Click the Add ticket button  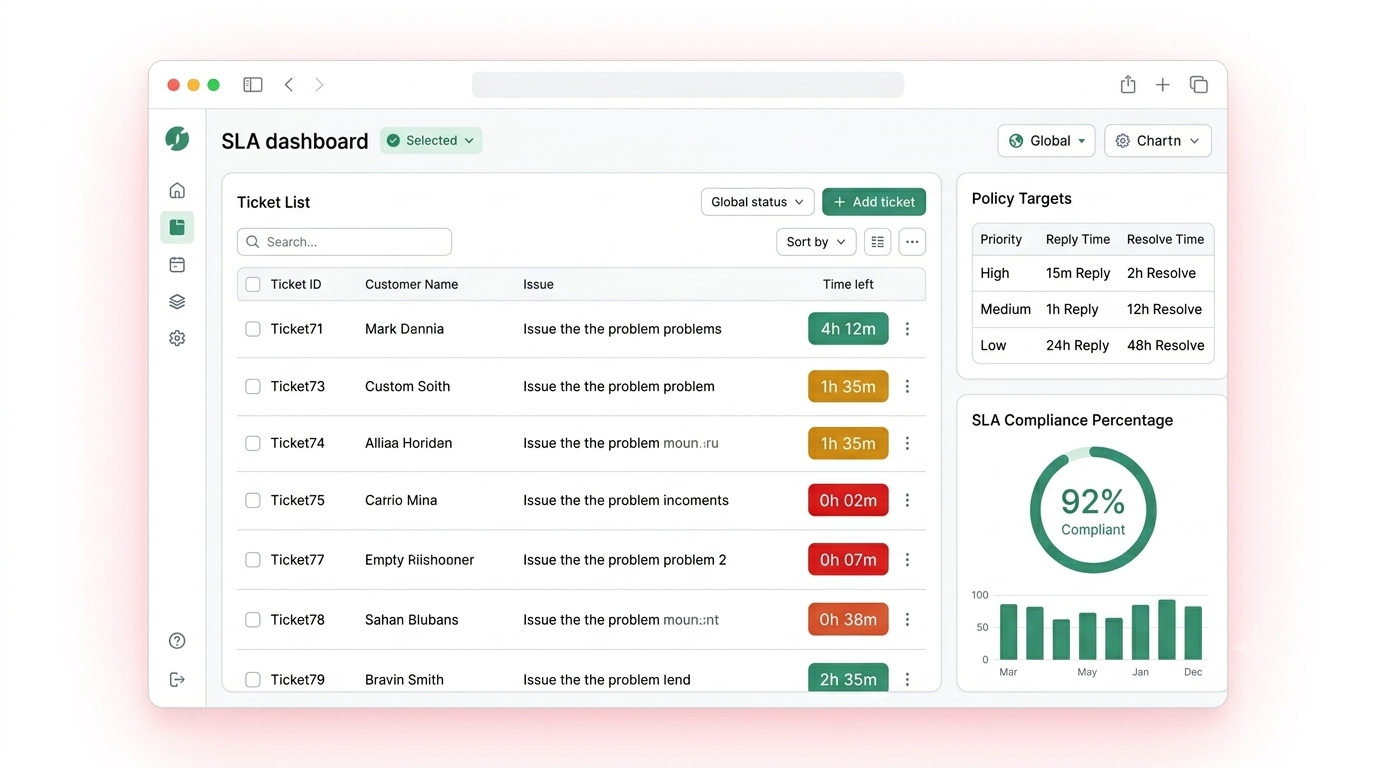coord(874,202)
